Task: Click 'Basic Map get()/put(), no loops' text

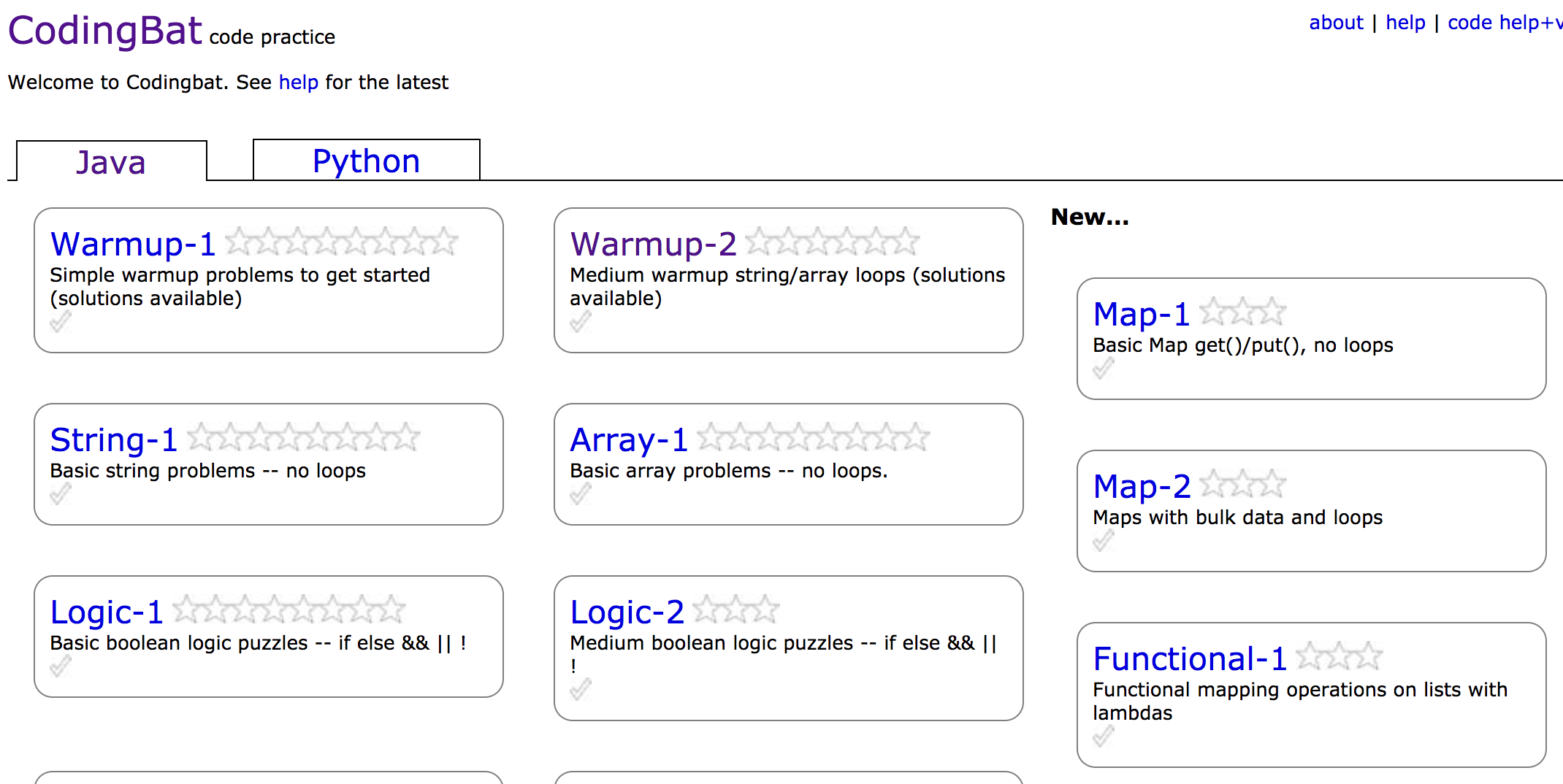Action: (x=1243, y=345)
